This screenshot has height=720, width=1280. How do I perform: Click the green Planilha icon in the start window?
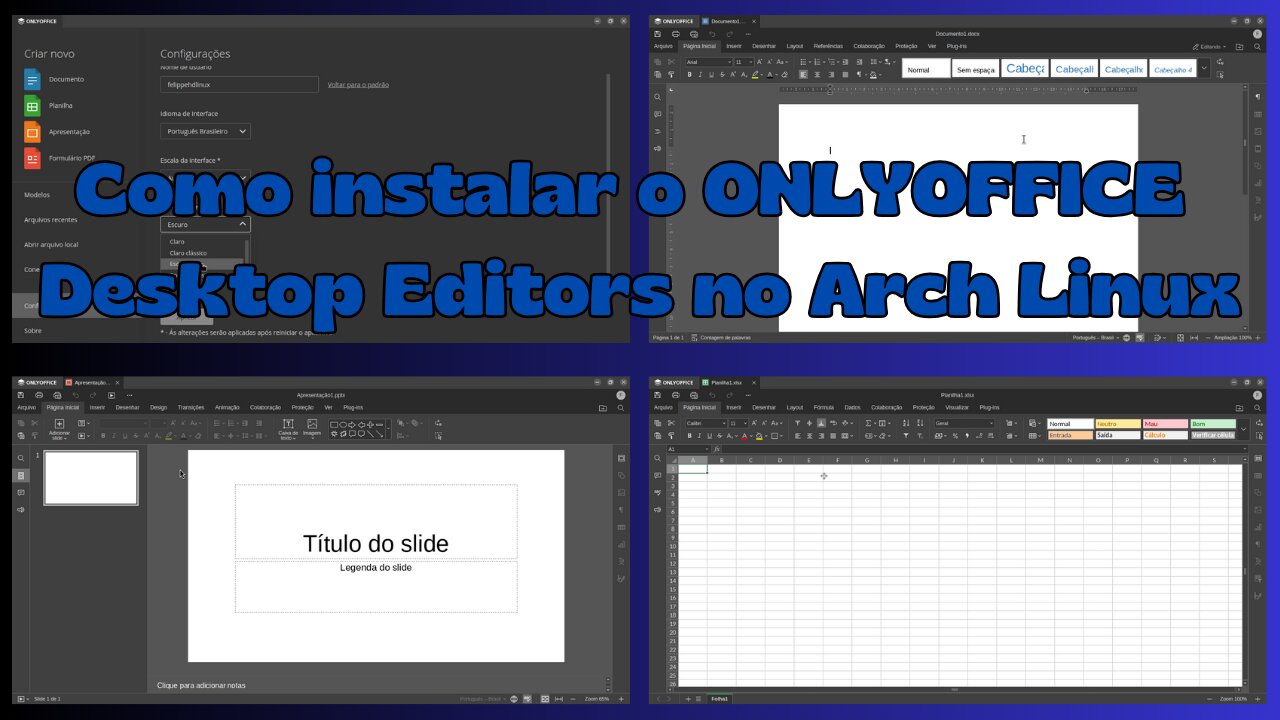pyautogui.click(x=32, y=105)
